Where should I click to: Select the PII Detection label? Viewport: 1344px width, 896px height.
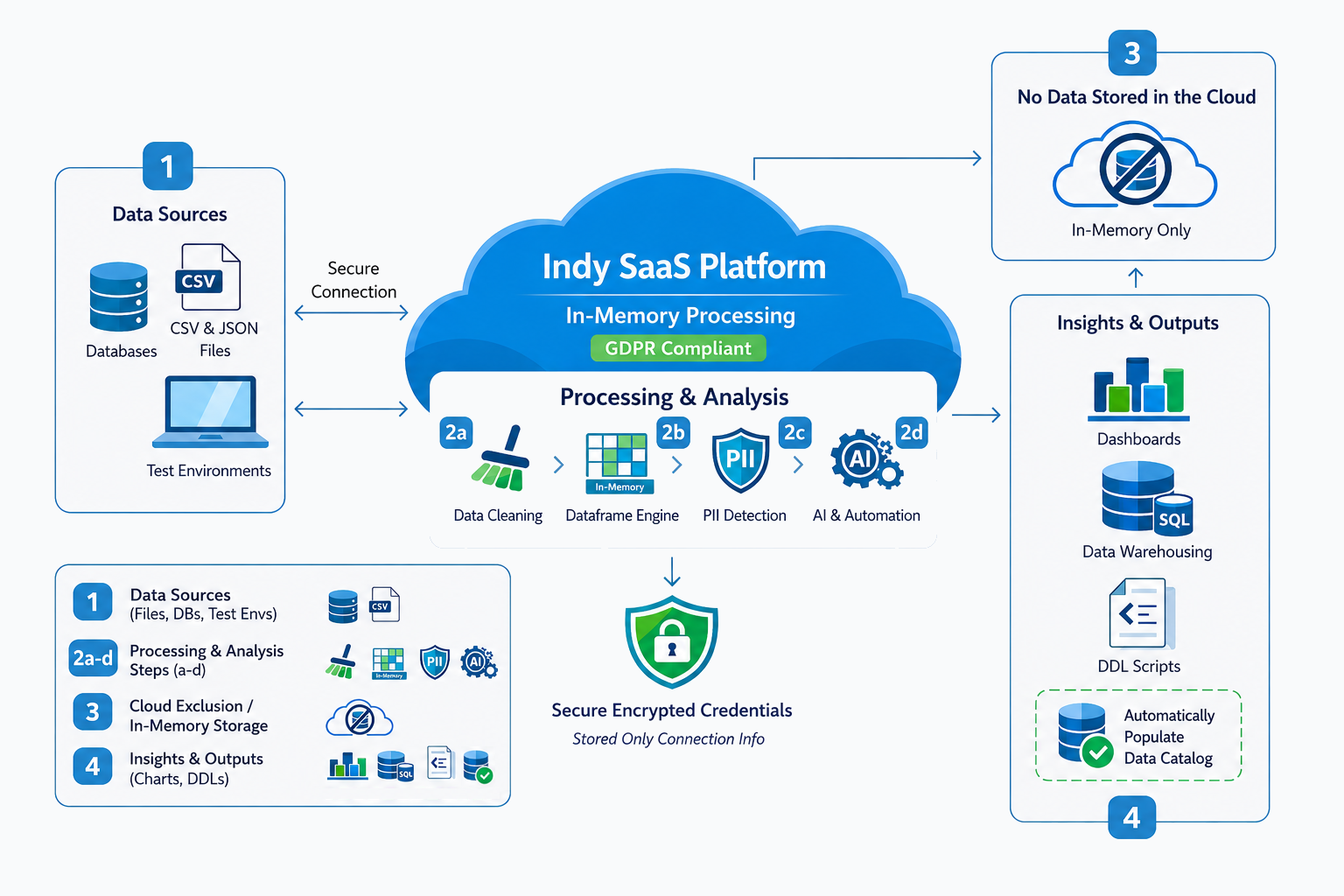(745, 515)
